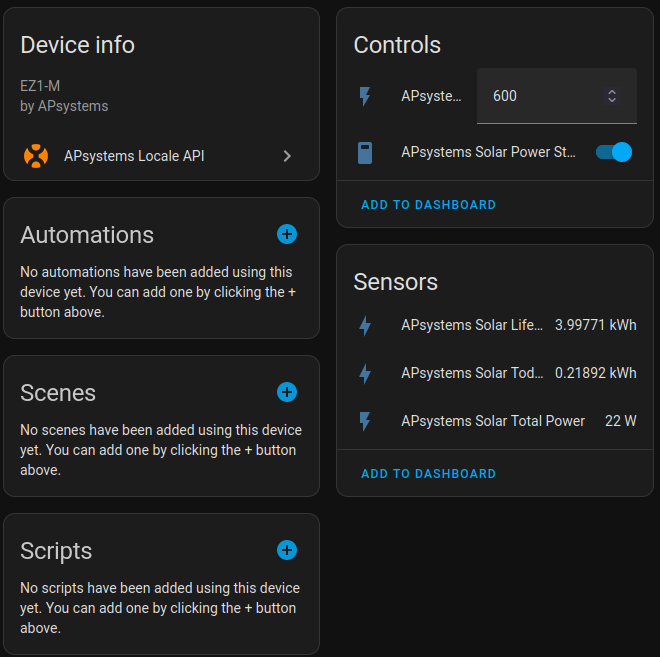Click the 'by APsystems' manufacturer text
This screenshot has width=660, height=657.
point(64,106)
